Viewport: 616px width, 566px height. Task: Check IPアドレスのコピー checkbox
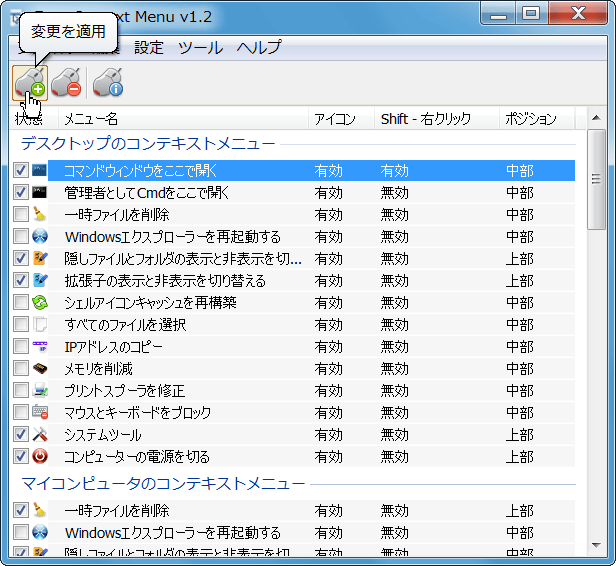pyautogui.click(x=21, y=346)
